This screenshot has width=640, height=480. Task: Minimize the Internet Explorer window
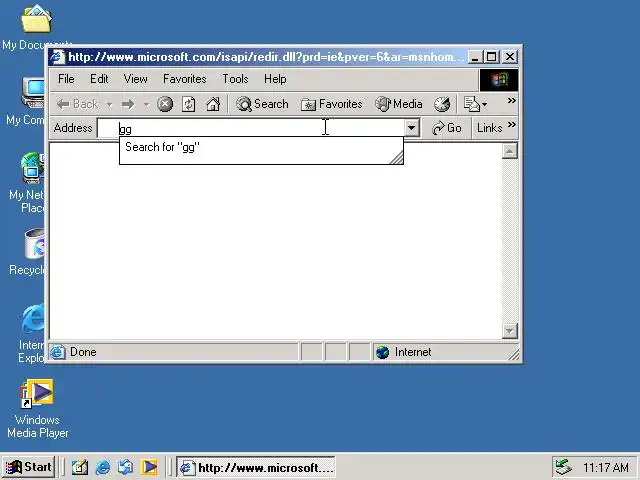click(x=475, y=57)
